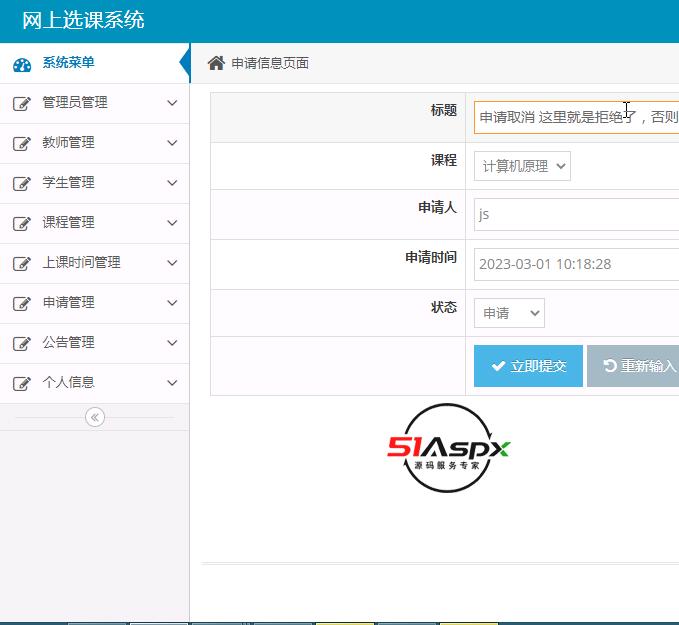The height and width of the screenshot is (625, 679).
Task: Click the 标题 text input field
Action: 576,117
